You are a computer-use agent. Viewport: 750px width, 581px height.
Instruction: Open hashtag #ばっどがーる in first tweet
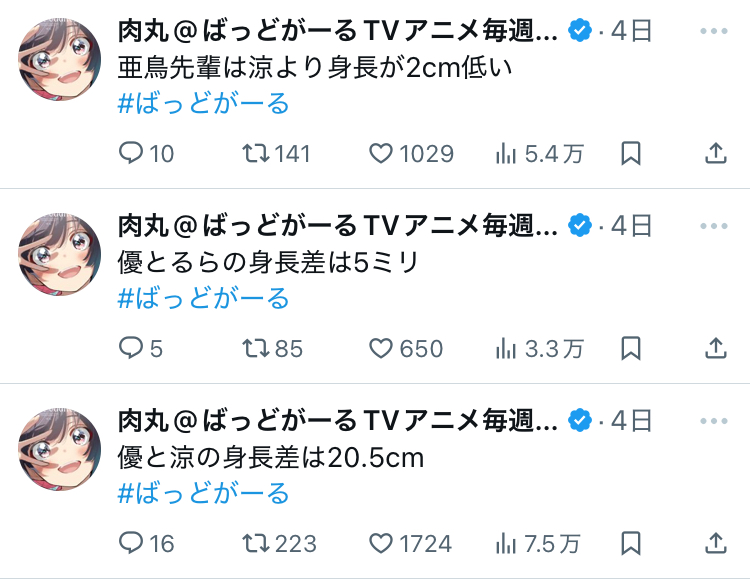click(203, 103)
